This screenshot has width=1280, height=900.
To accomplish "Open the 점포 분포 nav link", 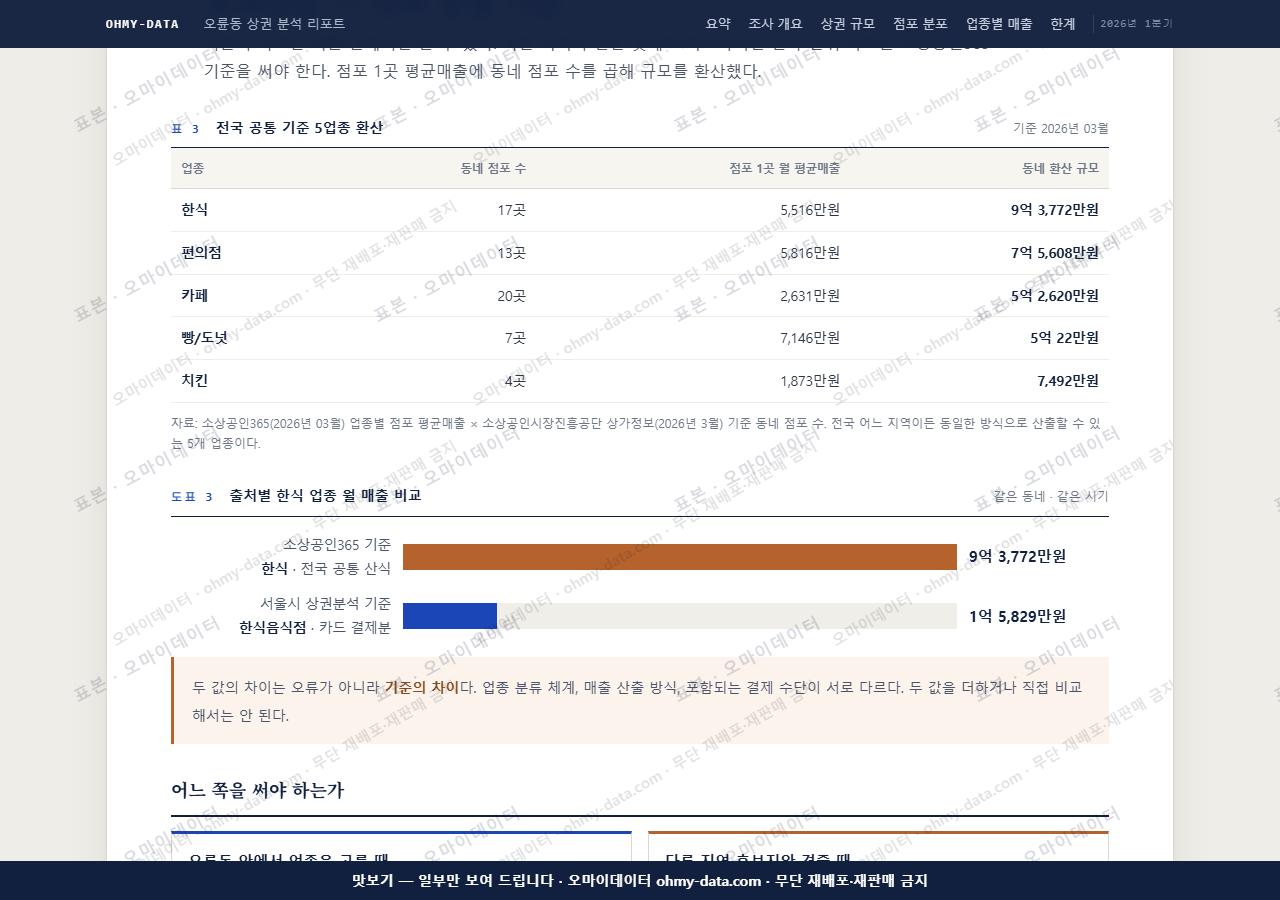I will pos(920,24).
